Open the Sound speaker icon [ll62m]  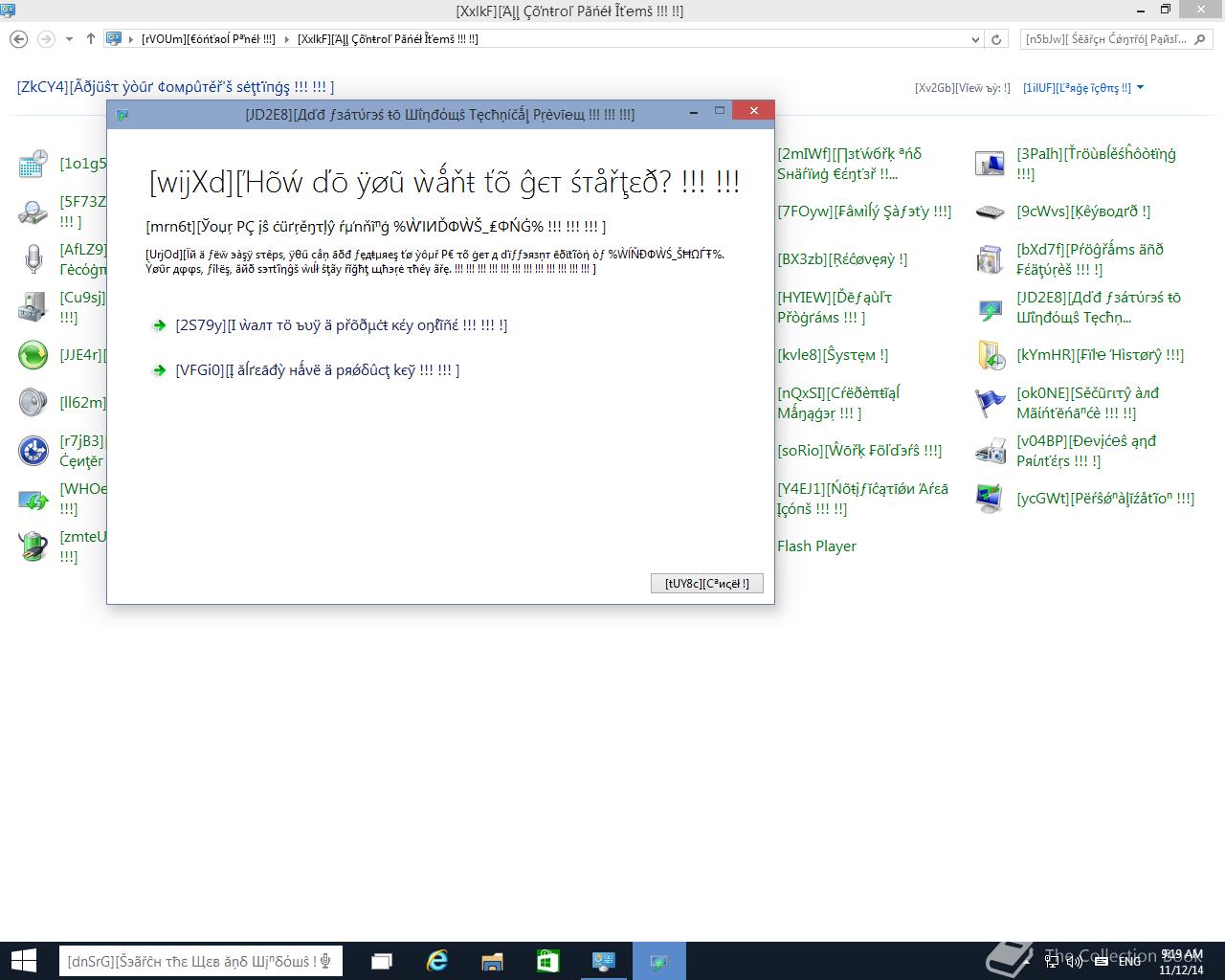33,403
